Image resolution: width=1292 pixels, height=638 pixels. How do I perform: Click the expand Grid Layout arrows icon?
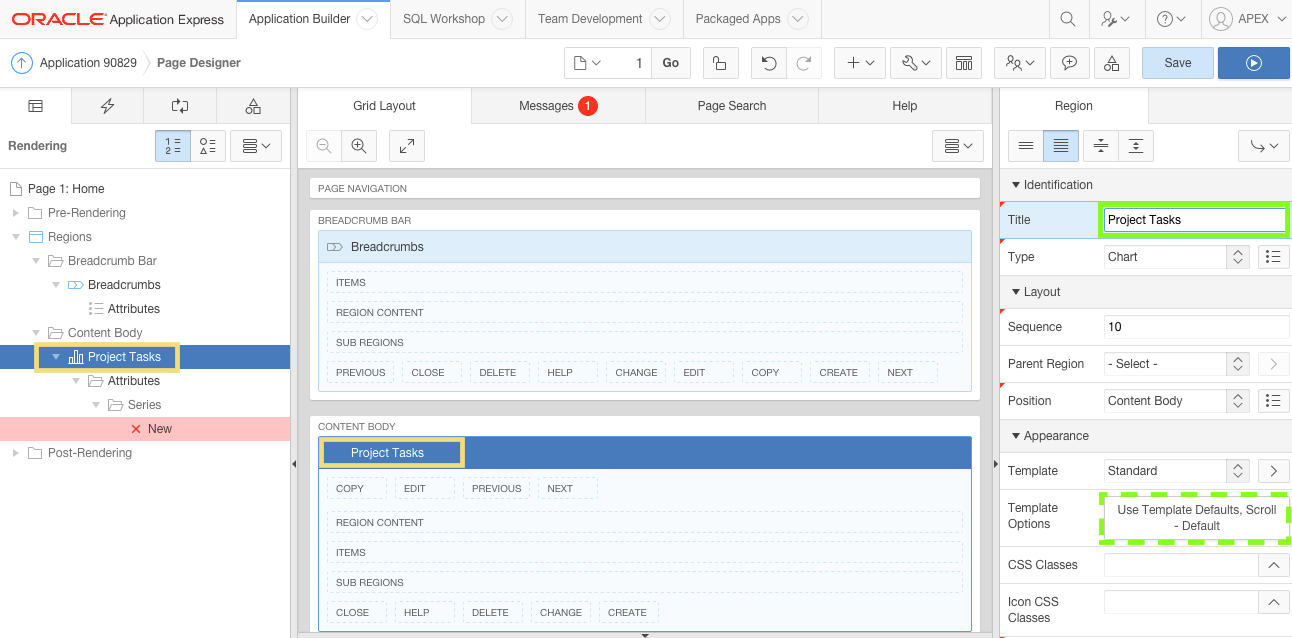coord(407,146)
